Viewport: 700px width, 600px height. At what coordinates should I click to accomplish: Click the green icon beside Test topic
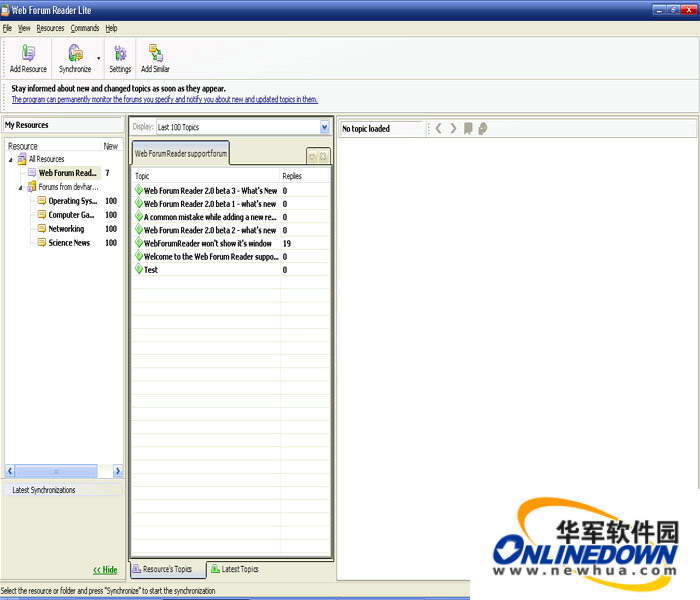pos(139,269)
